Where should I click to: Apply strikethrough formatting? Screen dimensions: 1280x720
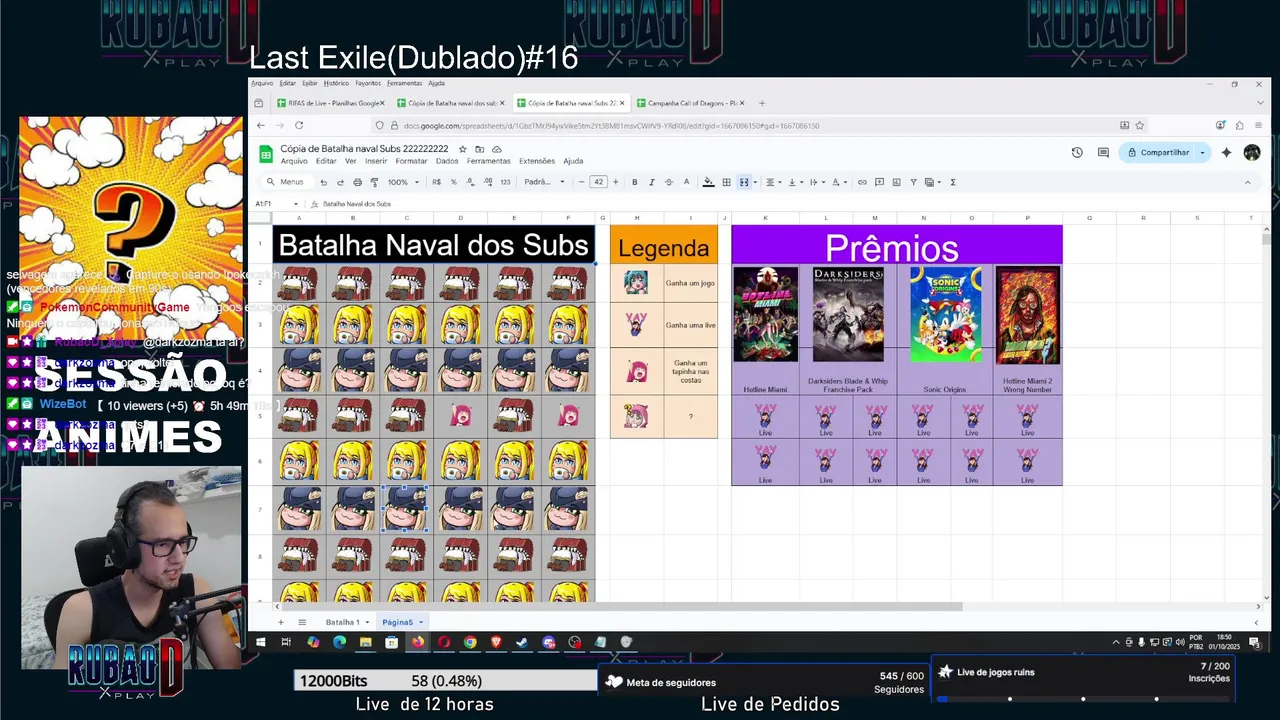(668, 182)
